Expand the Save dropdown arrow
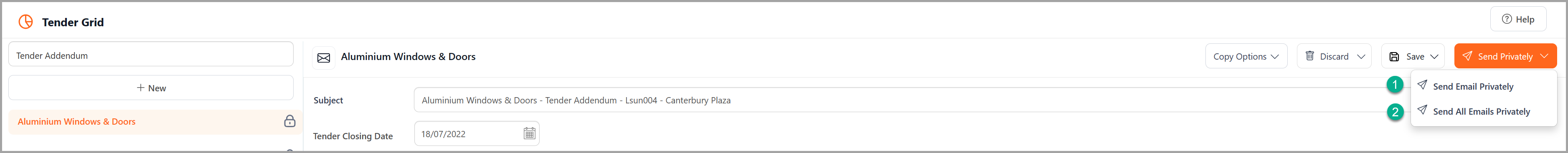The width and height of the screenshot is (1568, 153). [x=1434, y=56]
